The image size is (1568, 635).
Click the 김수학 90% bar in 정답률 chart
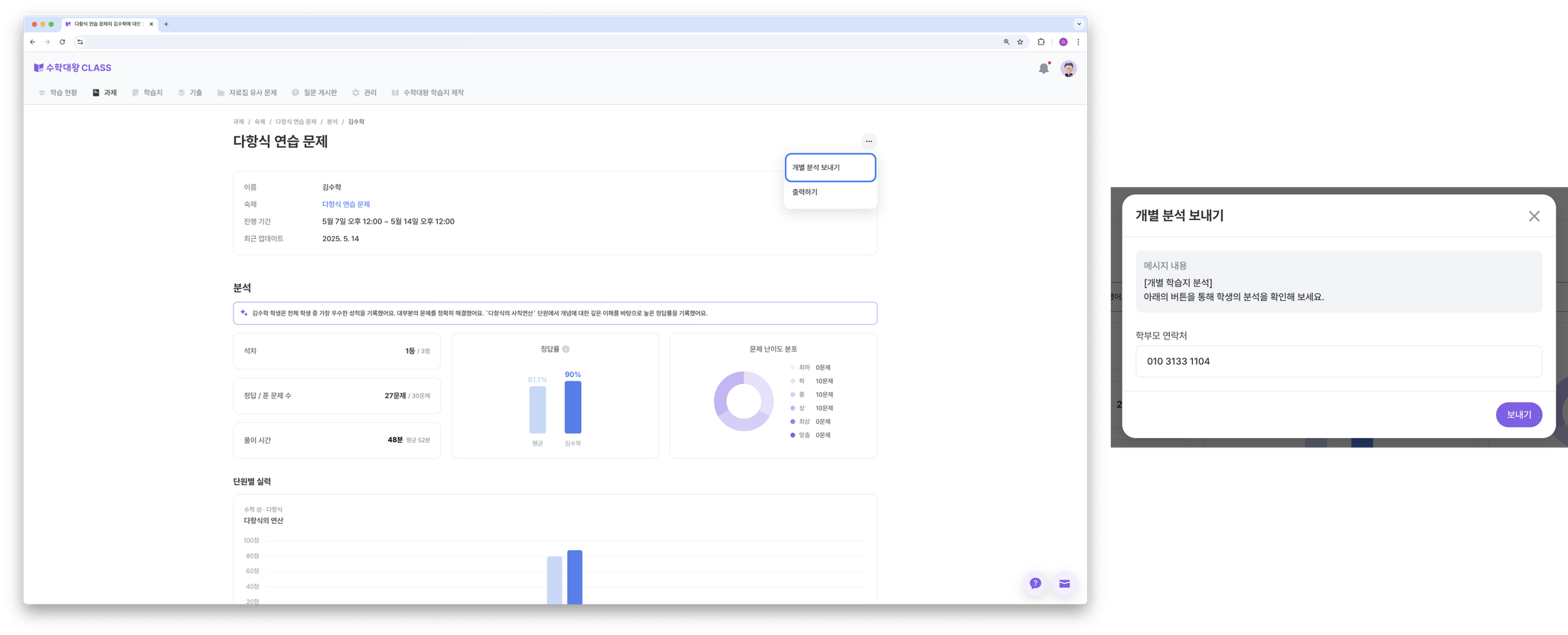[573, 407]
